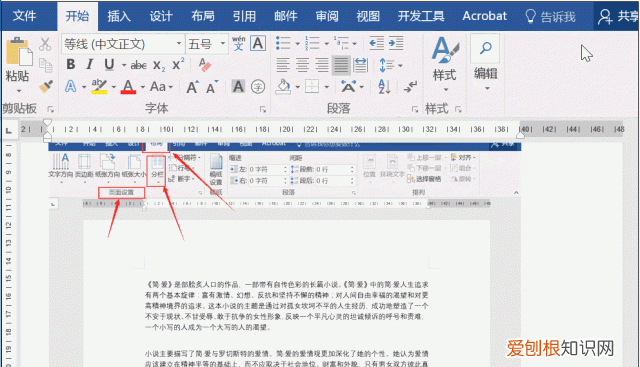The width and height of the screenshot is (640, 367).
Task: Open the Styles gallery button
Action: tap(445, 64)
